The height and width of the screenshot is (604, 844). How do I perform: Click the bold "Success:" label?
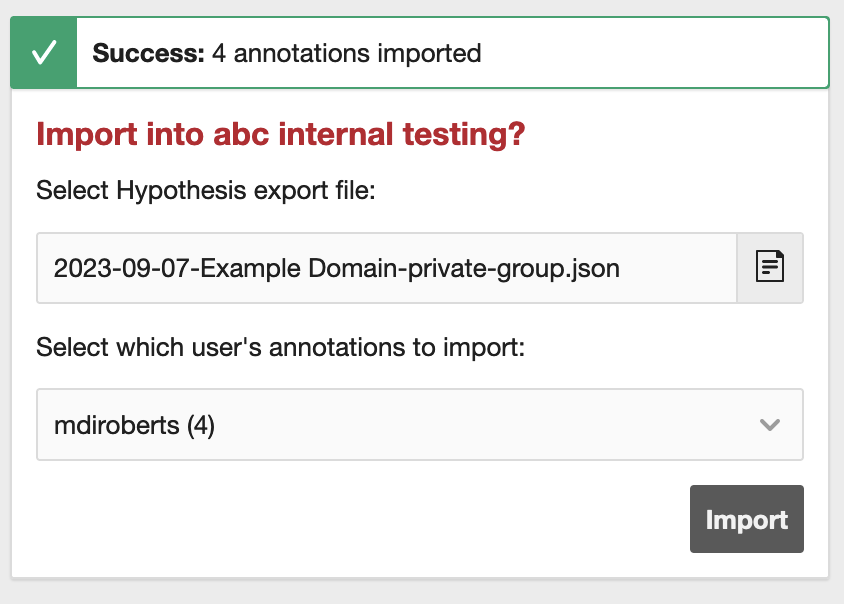click(x=148, y=53)
